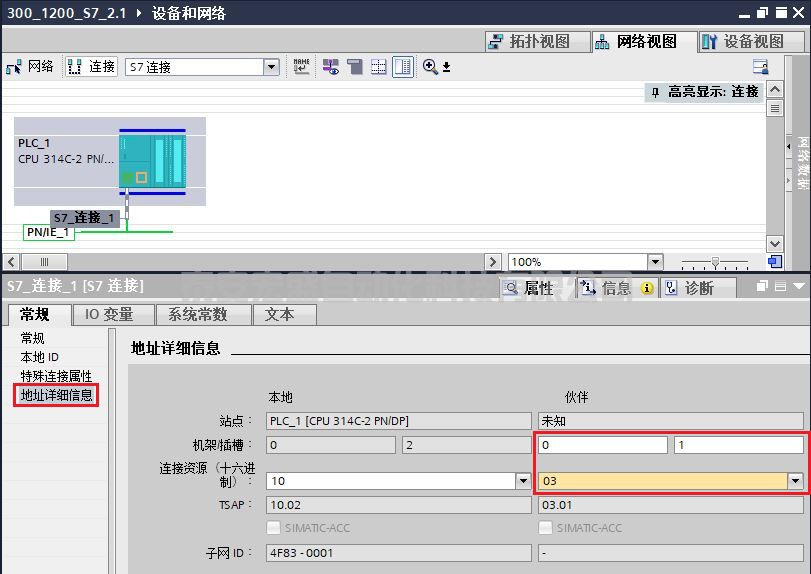
Task: Select the 连接 connections mode button
Action: [x=92, y=67]
